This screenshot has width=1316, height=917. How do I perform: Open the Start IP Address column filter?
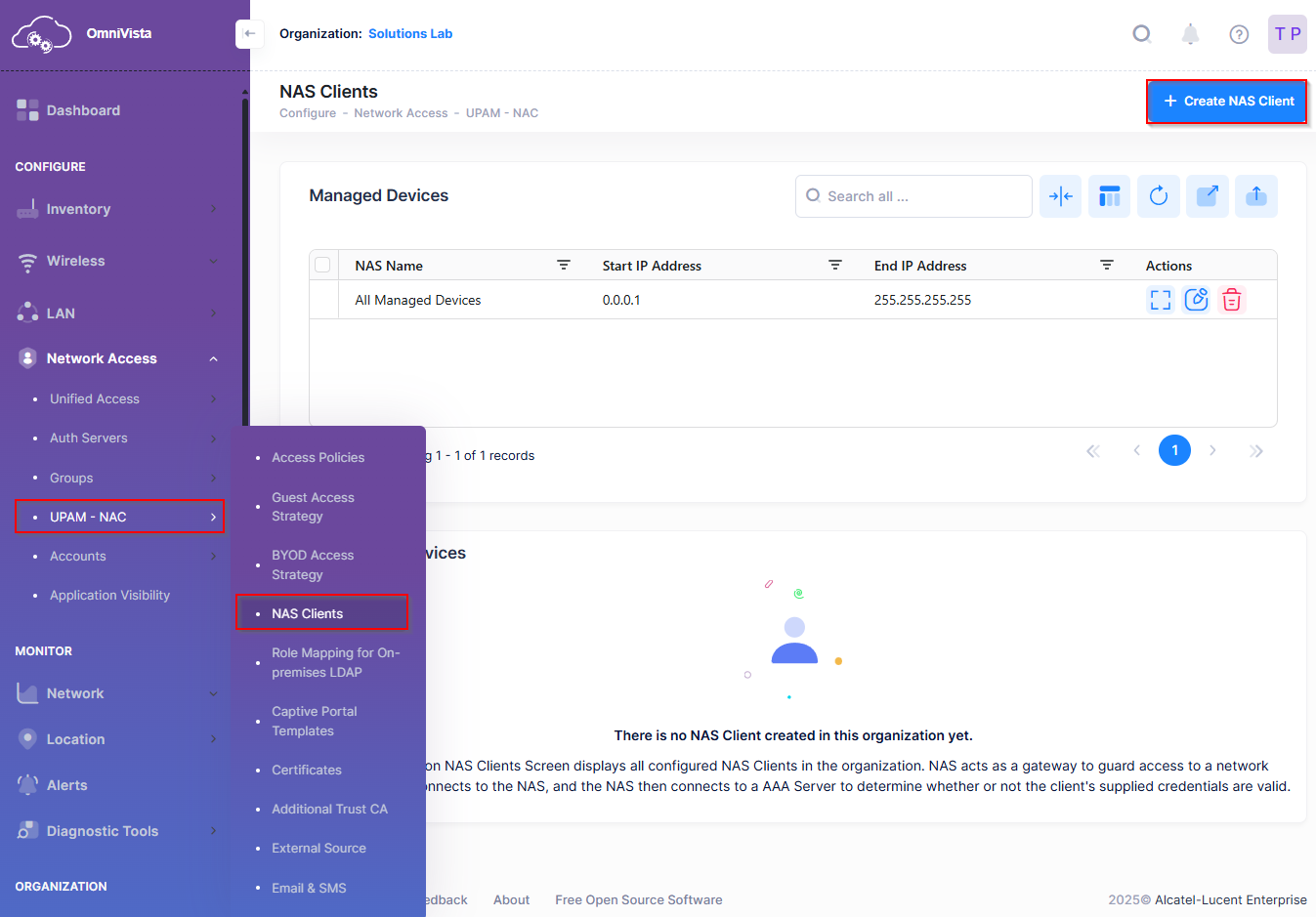click(835, 265)
